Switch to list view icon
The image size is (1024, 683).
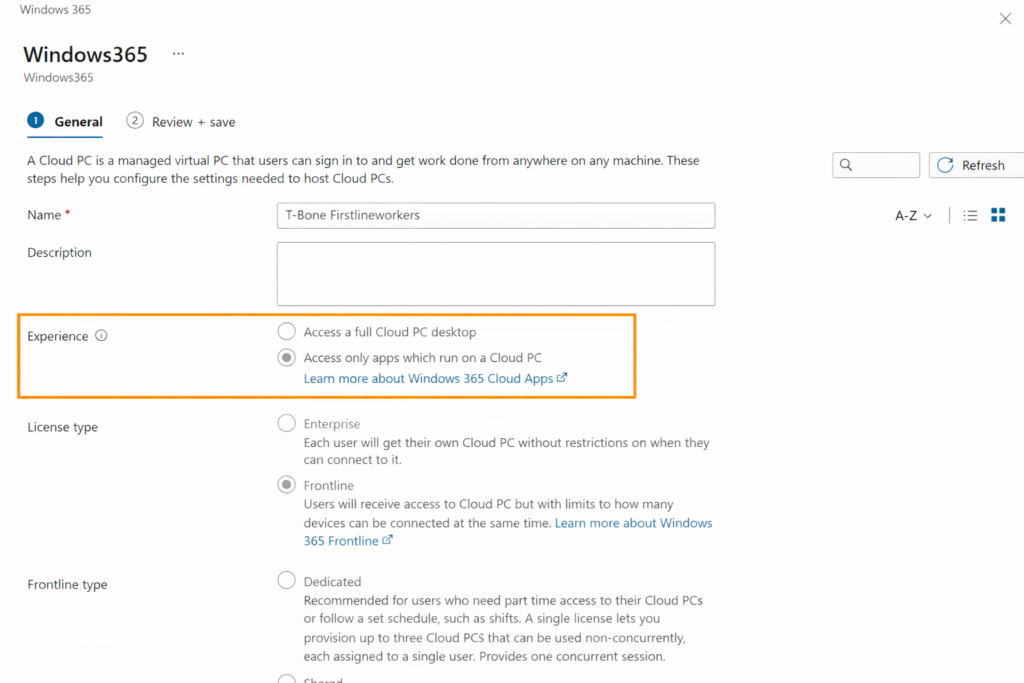pyautogui.click(x=970, y=215)
